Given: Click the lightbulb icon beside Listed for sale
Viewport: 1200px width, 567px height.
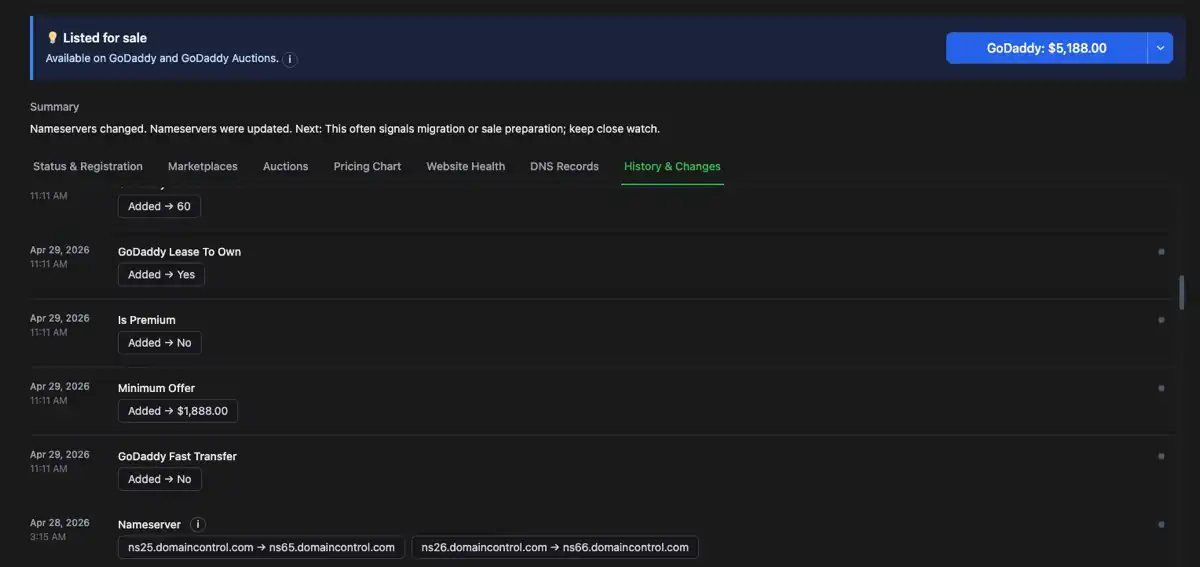Looking at the screenshot, I should 52,38.
